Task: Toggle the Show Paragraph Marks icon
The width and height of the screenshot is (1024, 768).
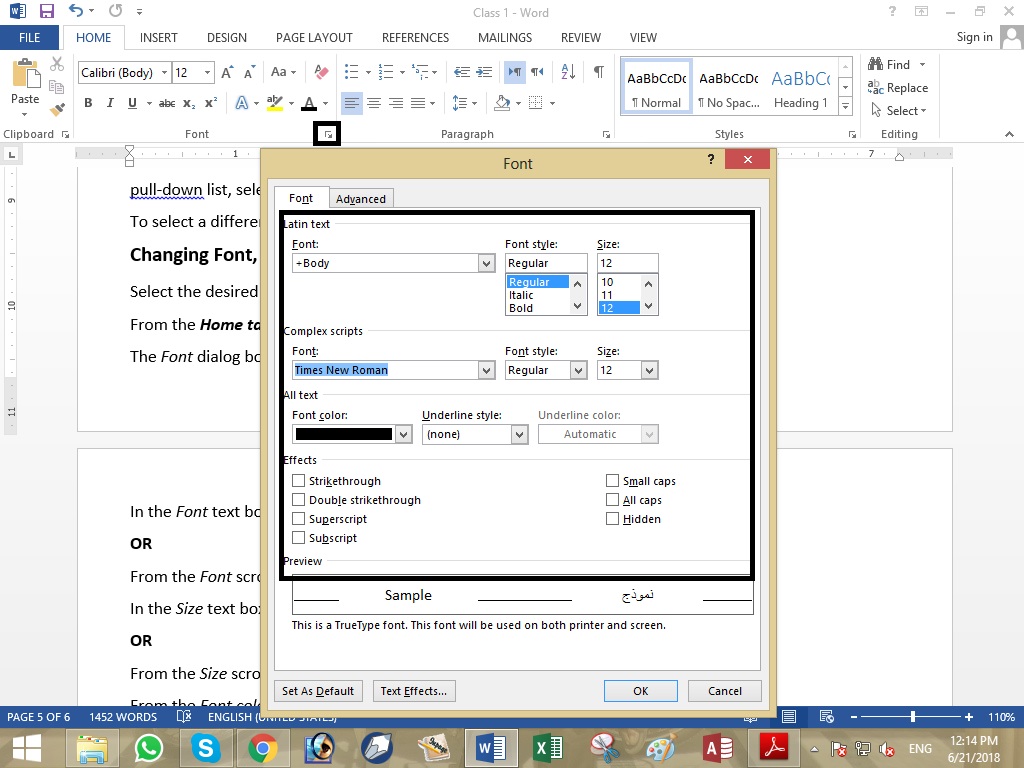Action: [597, 72]
